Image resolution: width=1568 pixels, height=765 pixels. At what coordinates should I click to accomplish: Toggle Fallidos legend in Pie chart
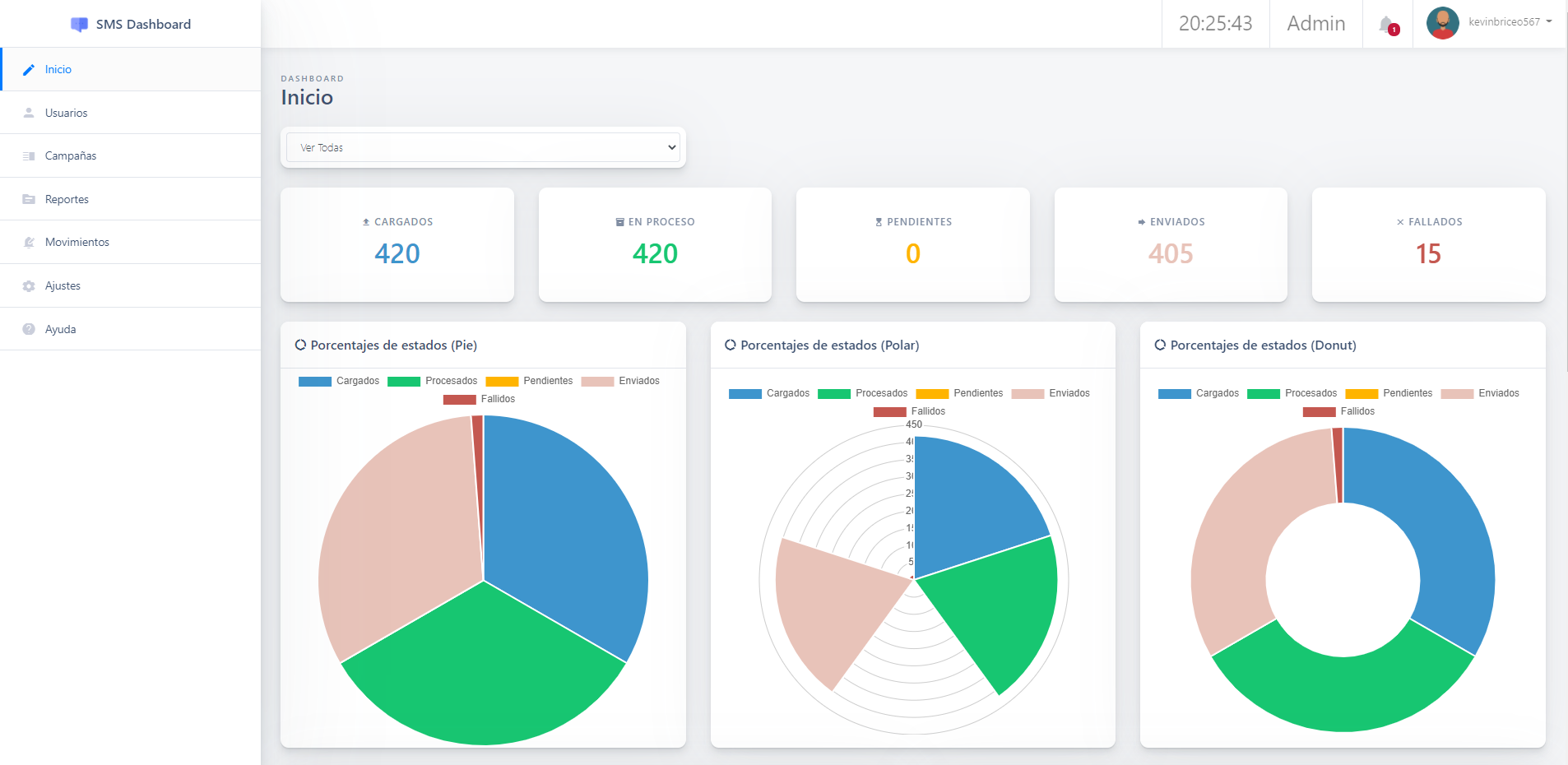[x=480, y=399]
